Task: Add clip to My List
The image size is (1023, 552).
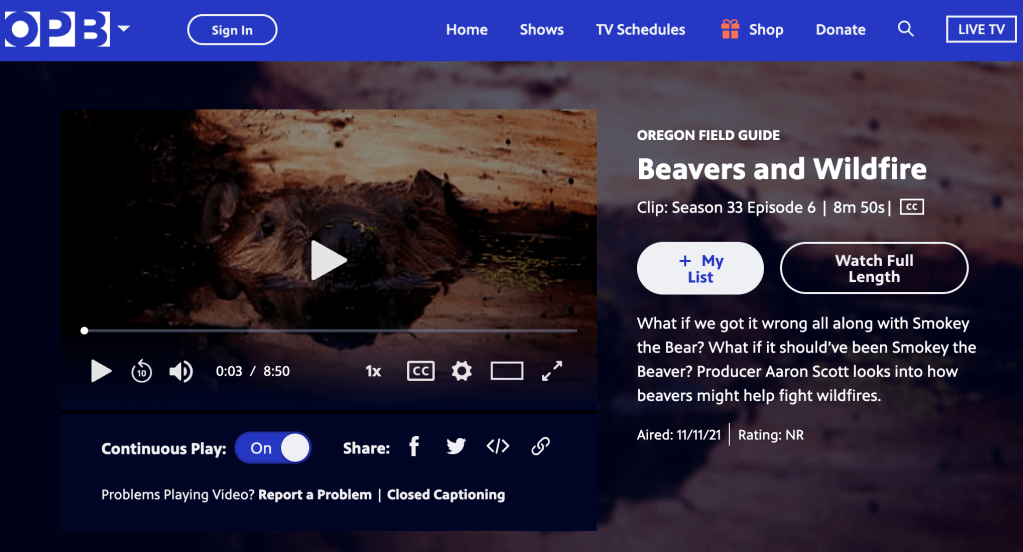Action: [700, 268]
